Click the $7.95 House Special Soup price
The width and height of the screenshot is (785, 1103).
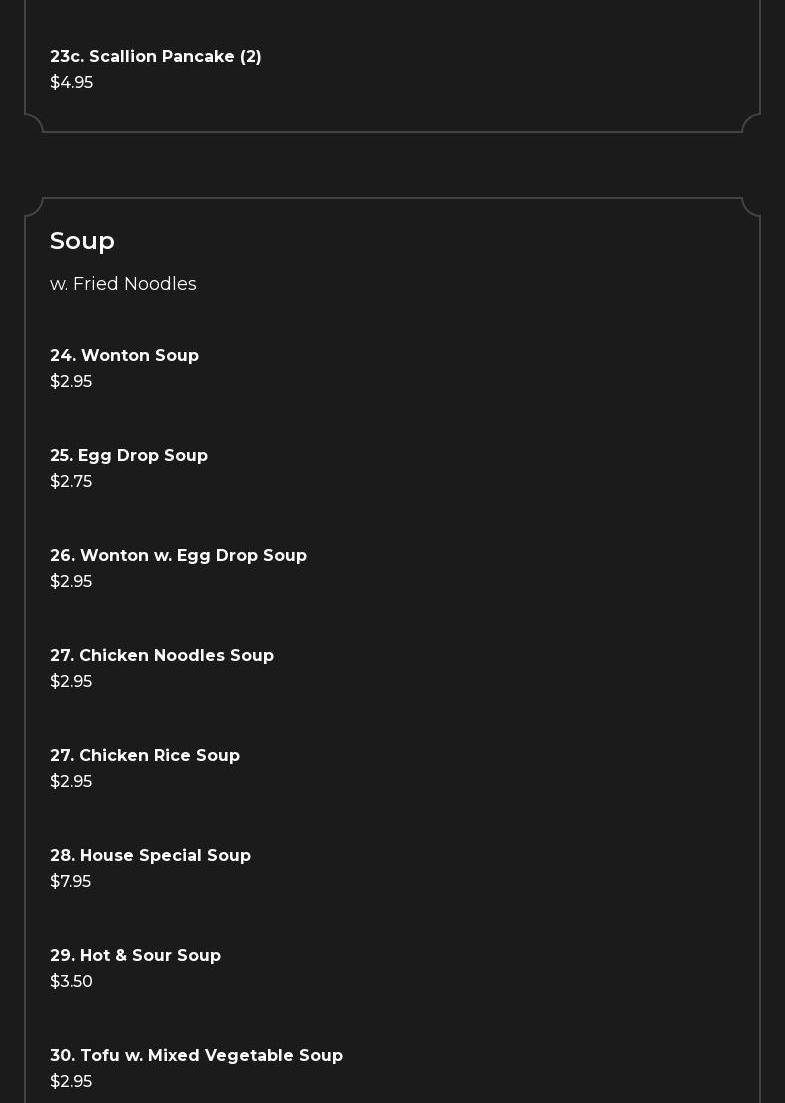(x=70, y=882)
